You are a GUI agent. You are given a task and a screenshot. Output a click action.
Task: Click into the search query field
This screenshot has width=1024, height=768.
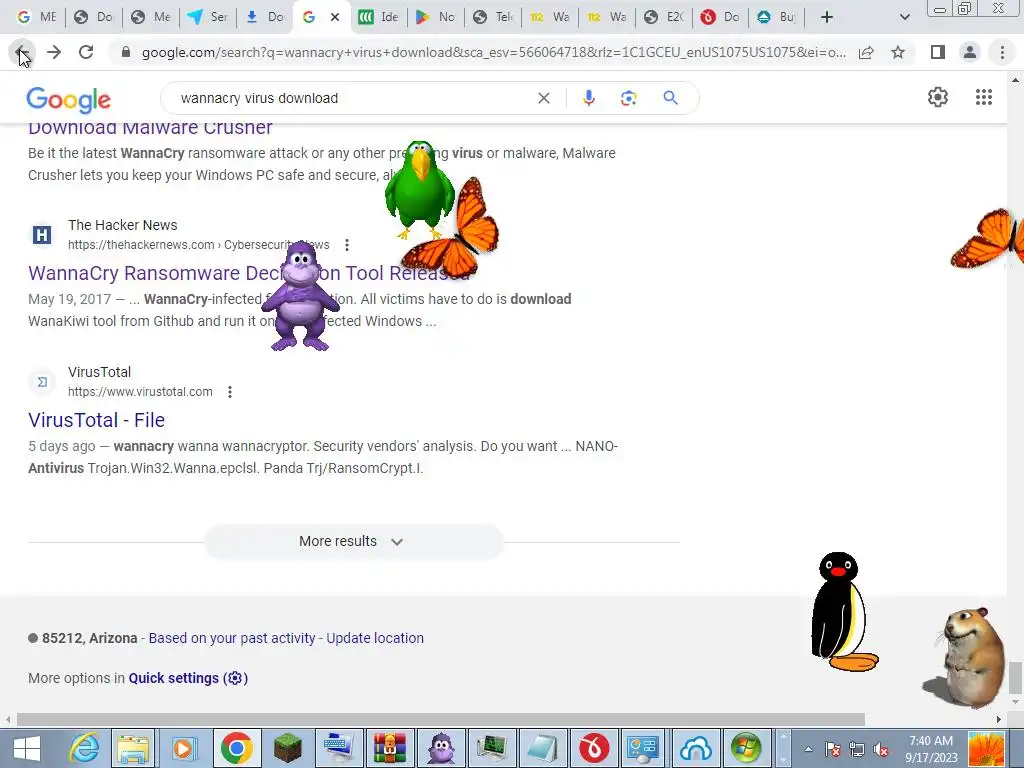tap(353, 98)
